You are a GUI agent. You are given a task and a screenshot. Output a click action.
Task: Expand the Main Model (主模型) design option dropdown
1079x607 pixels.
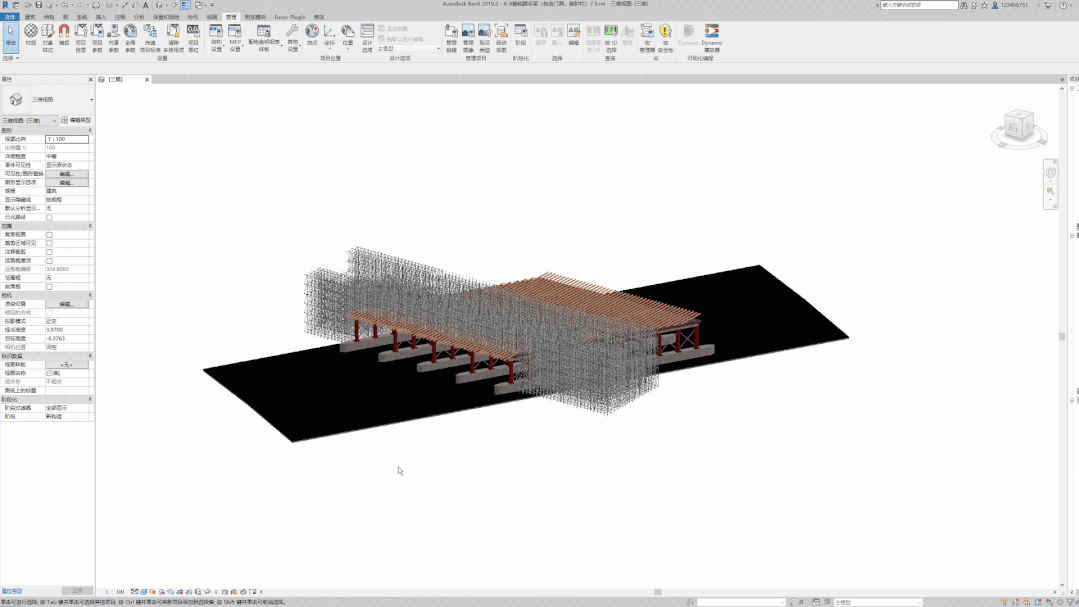[437, 49]
